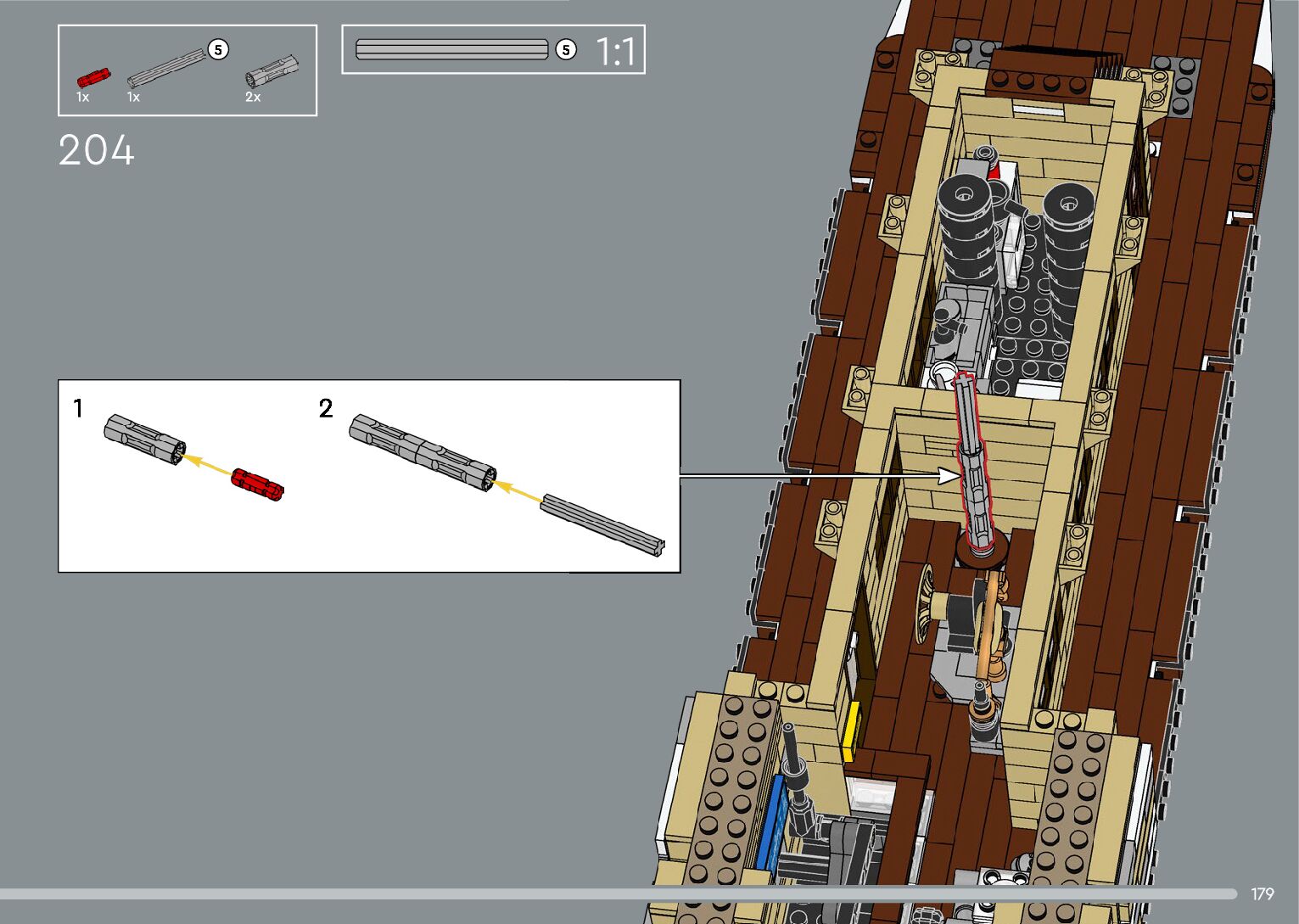The image size is (1299, 924).
Task: Click the yellow arrow in substep 1
Action: [208, 463]
